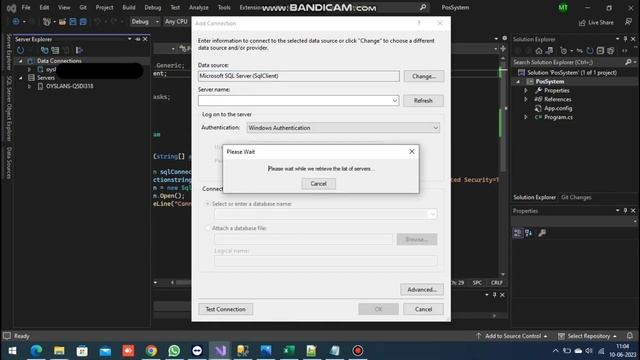Click the Property Pages wrench icon
The image size is (640, 360).
click(542, 233)
